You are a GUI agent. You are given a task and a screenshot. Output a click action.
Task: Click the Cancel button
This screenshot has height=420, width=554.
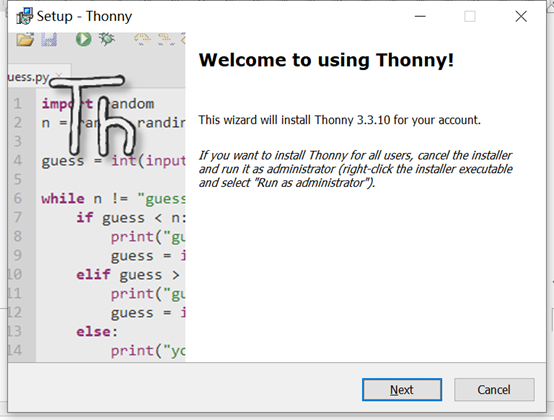coord(494,390)
